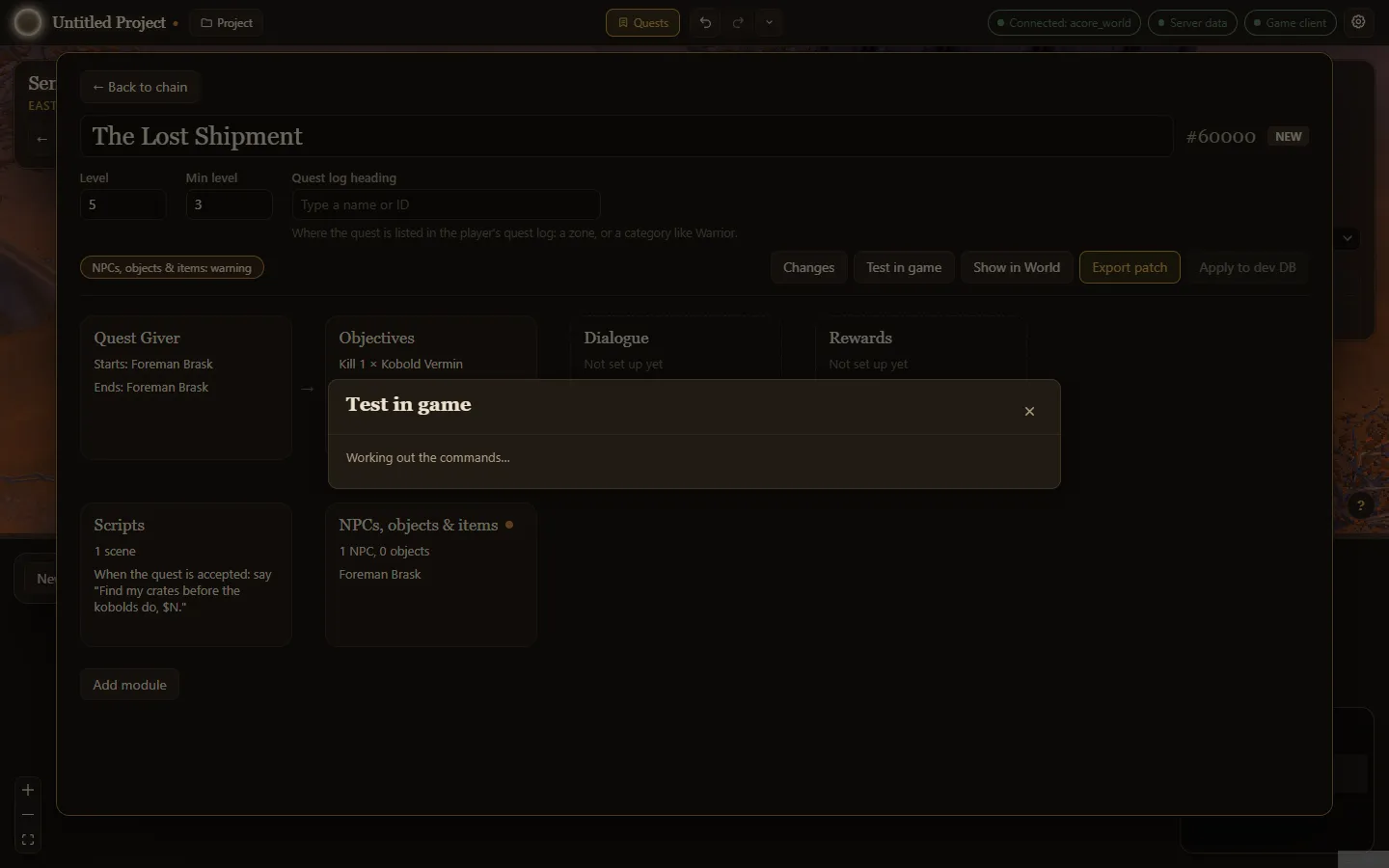This screenshot has height=868, width=1389.
Task: Open NPCs, objects & items warning badge
Action: coord(172,267)
